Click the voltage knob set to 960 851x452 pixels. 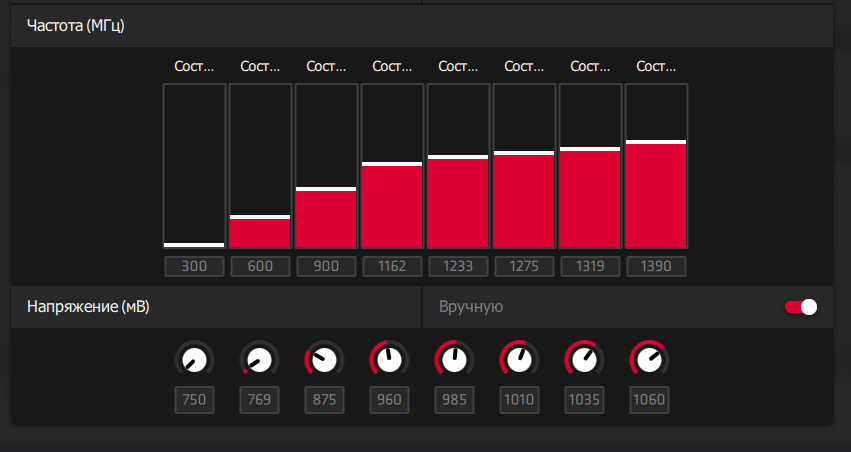(389, 358)
